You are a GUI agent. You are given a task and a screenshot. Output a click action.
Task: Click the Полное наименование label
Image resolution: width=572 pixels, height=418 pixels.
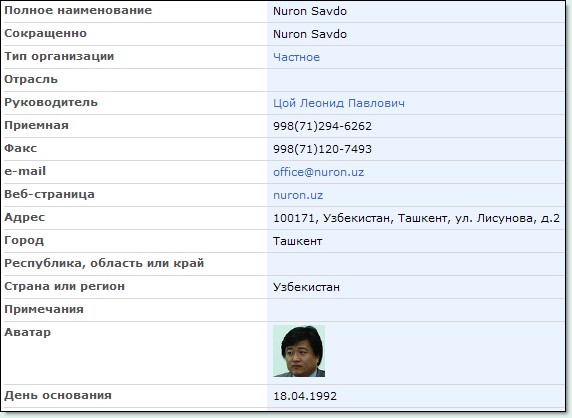[78, 10]
